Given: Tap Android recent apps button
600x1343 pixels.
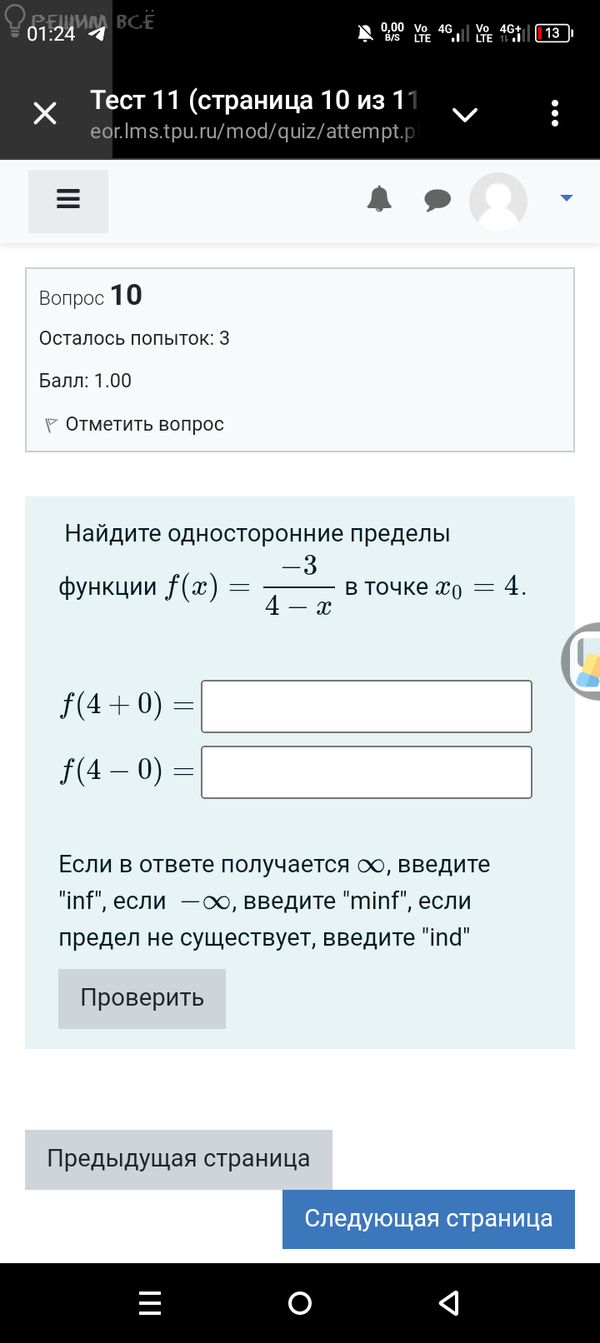Looking at the screenshot, I should (150, 1302).
